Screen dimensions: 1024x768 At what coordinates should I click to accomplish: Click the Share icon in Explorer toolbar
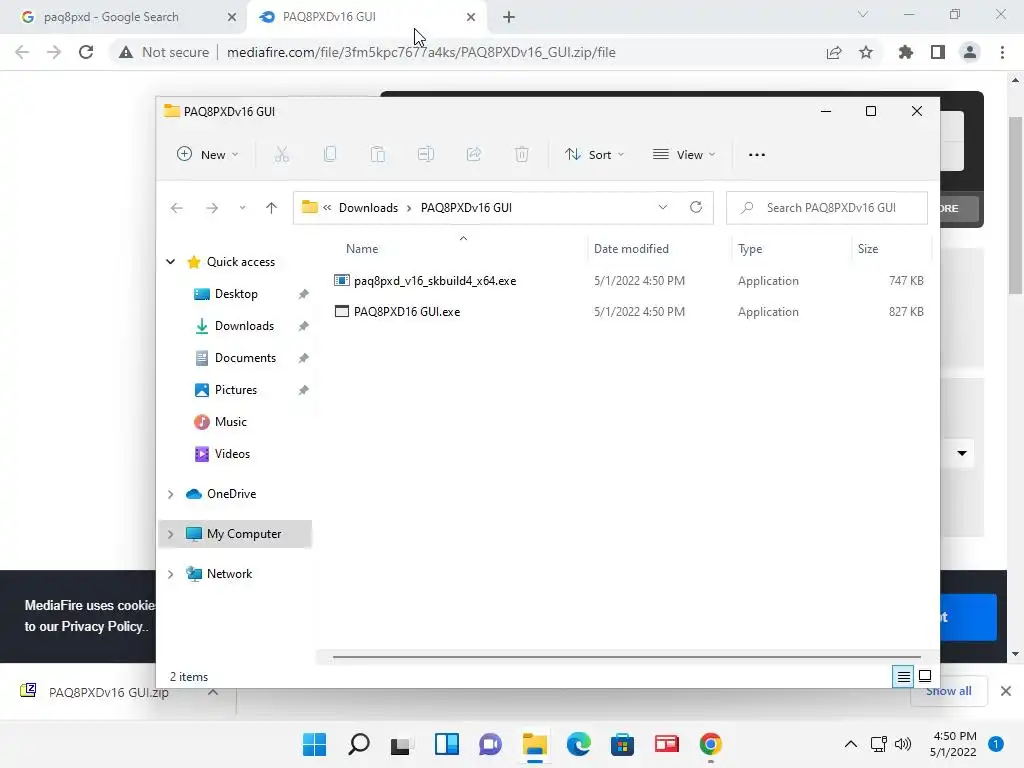tap(473, 155)
